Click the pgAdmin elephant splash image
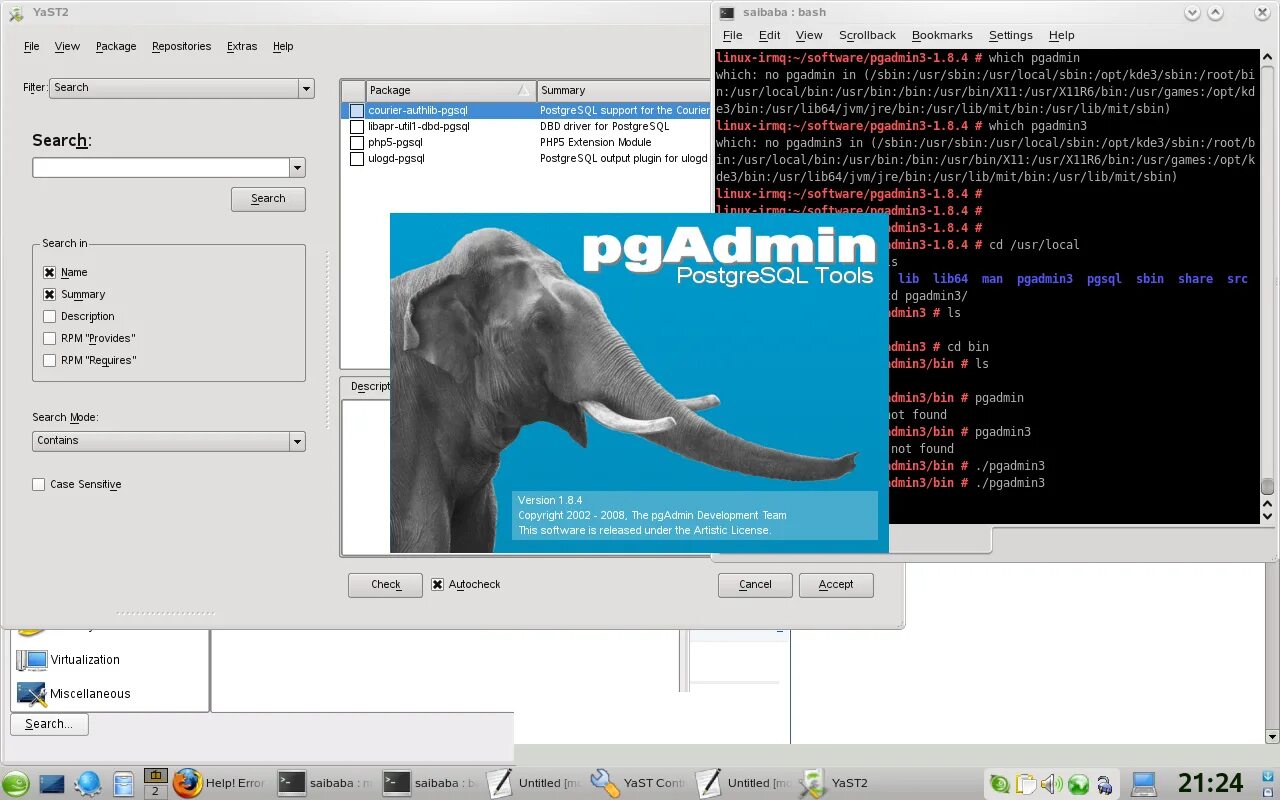This screenshot has width=1280, height=800. point(639,382)
